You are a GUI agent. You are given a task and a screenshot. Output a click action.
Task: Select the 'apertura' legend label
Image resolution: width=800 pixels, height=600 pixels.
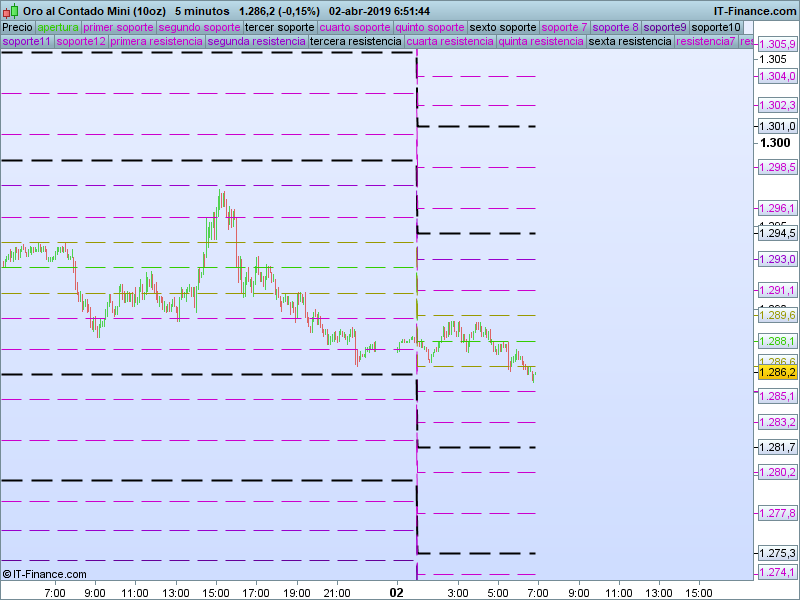[58, 27]
